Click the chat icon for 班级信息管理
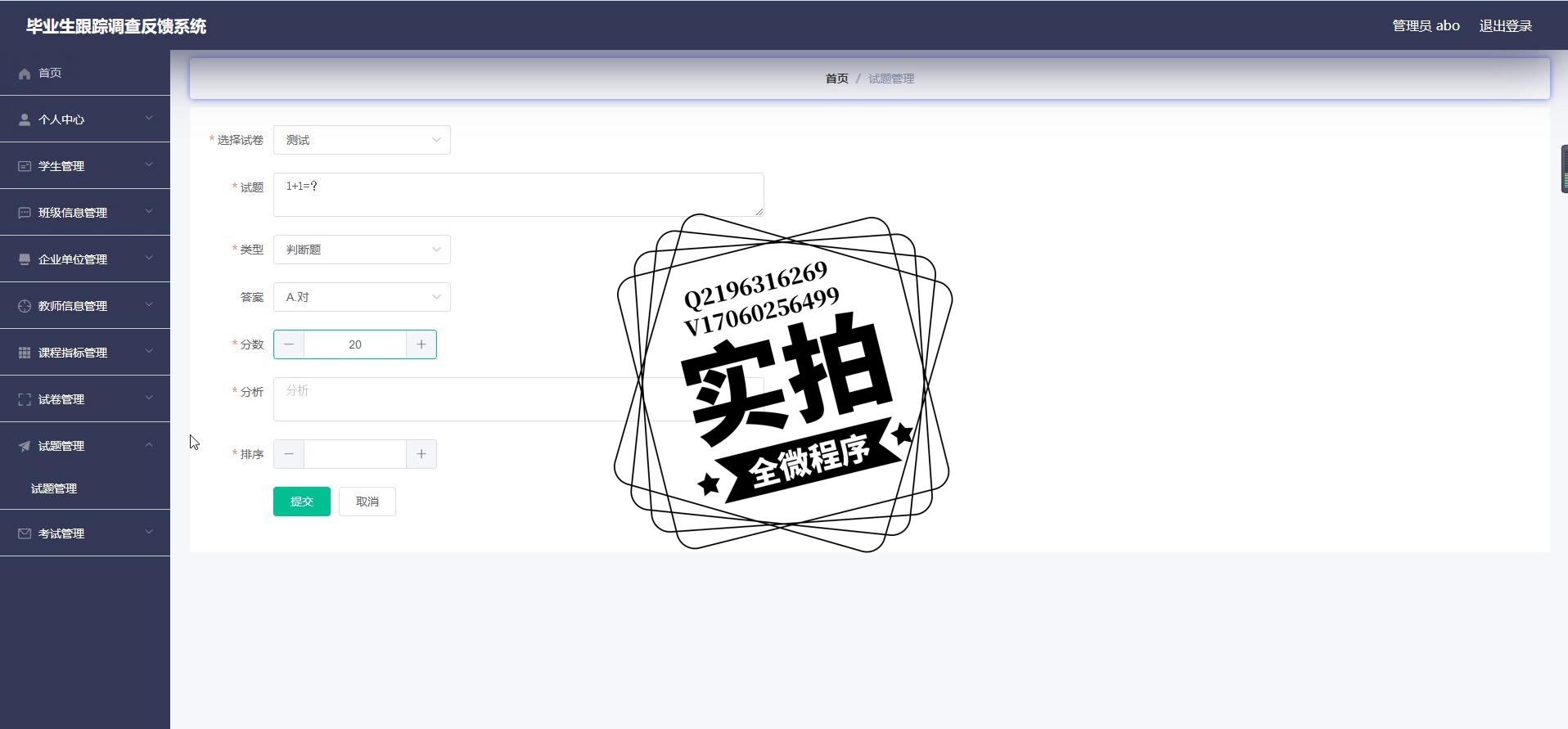1568x729 pixels. [x=25, y=213]
